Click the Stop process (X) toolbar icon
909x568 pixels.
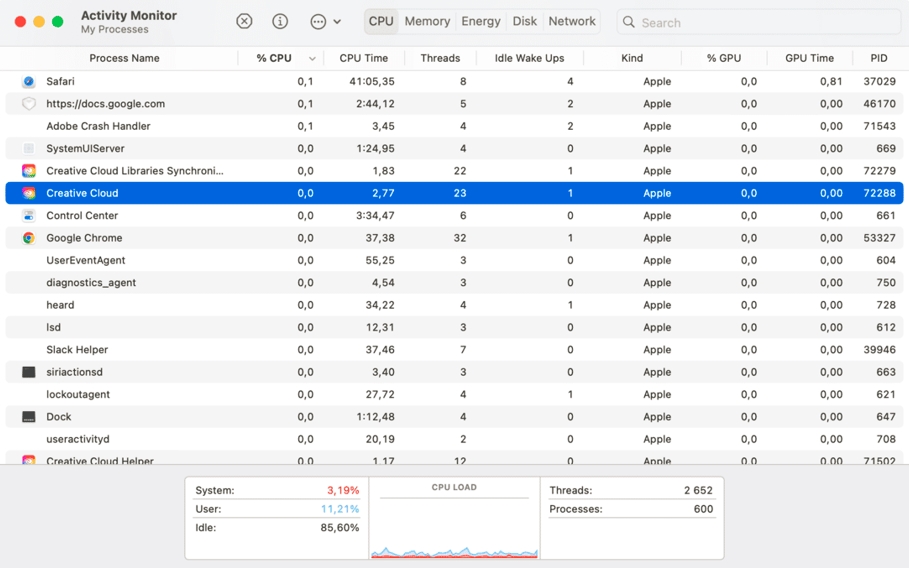244,21
